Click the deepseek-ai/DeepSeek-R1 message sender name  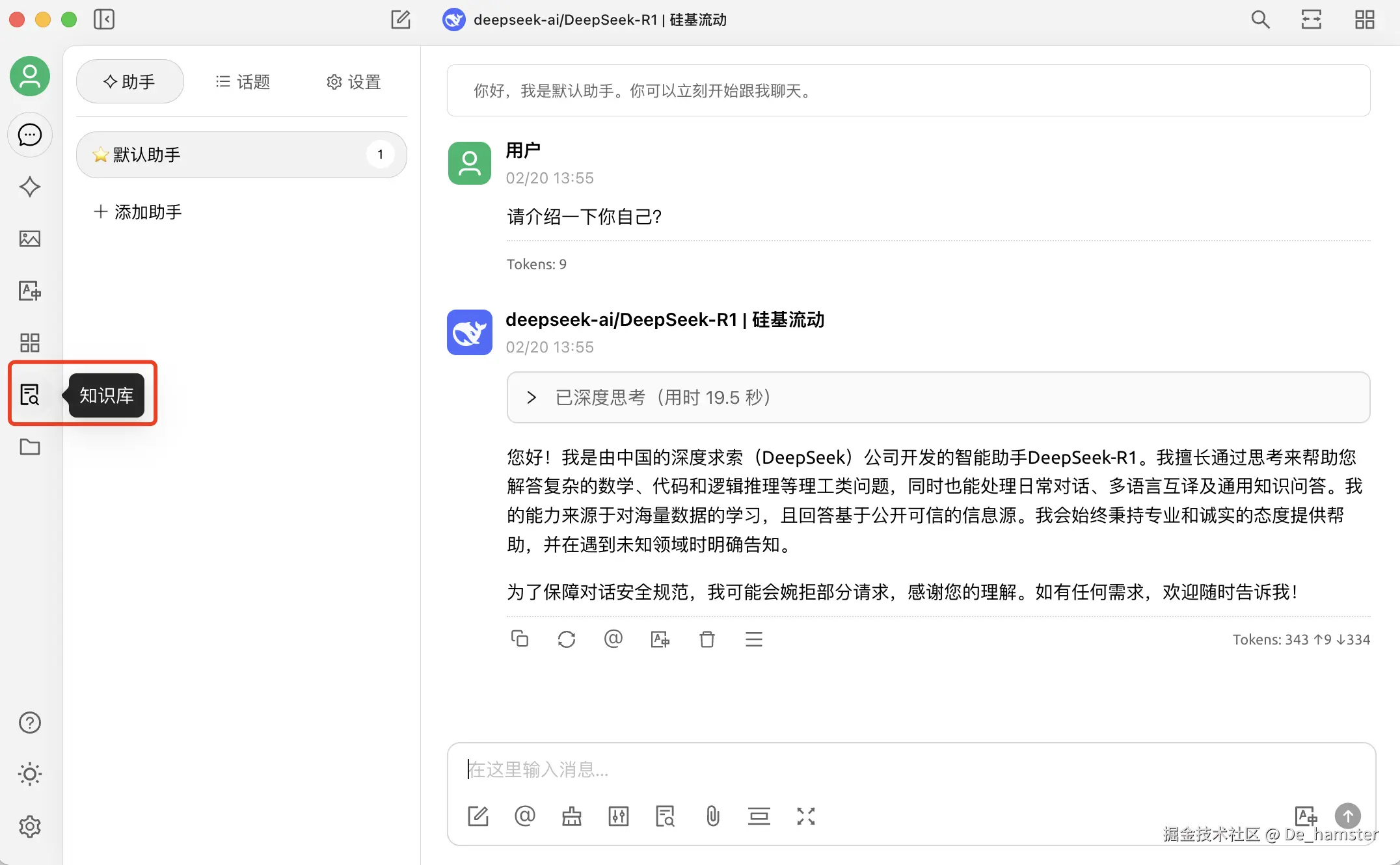(665, 319)
